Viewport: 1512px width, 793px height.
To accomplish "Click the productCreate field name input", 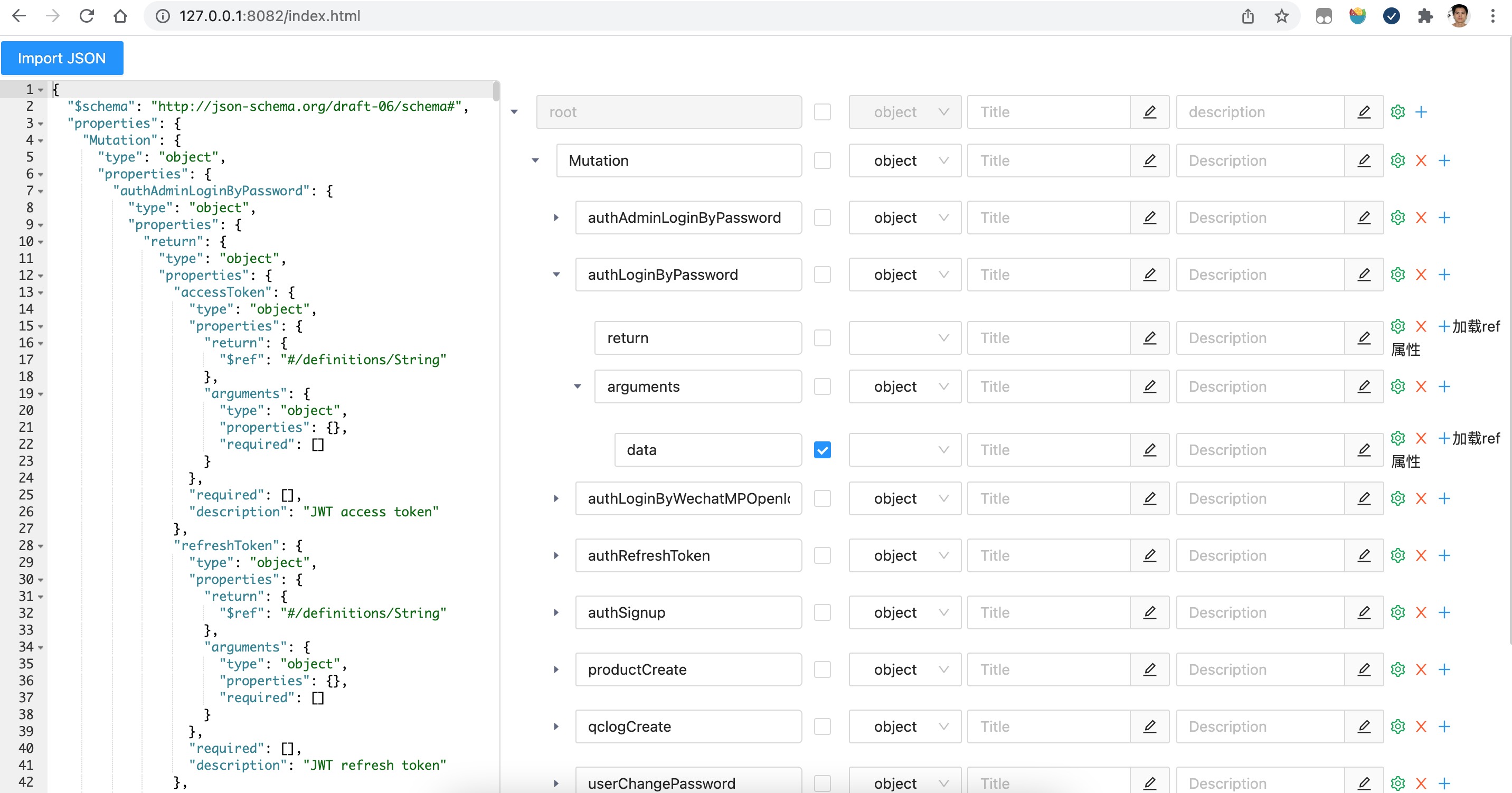I will coord(688,669).
